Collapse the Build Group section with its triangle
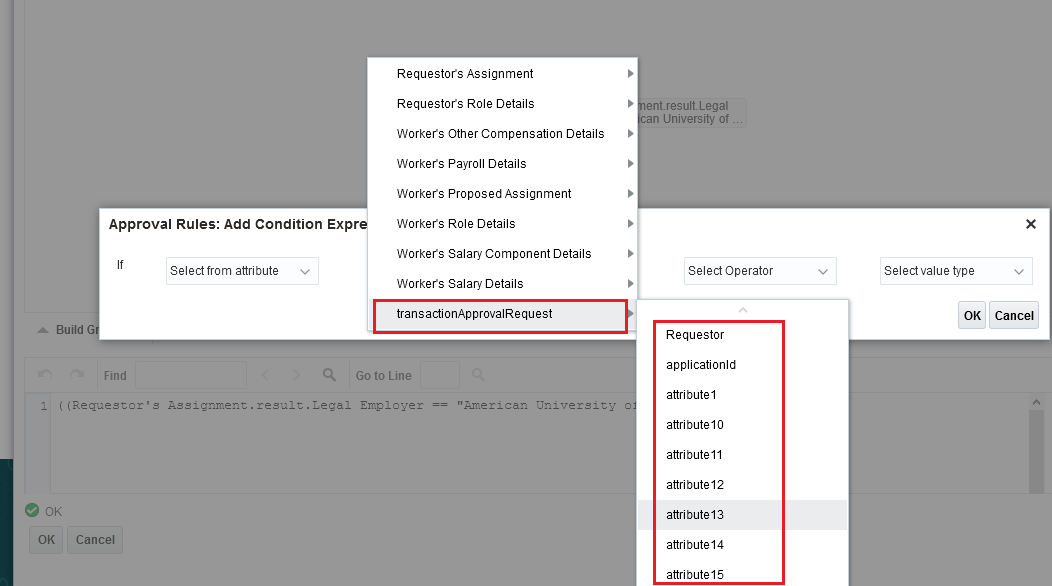This screenshot has width=1052, height=586. [42, 329]
